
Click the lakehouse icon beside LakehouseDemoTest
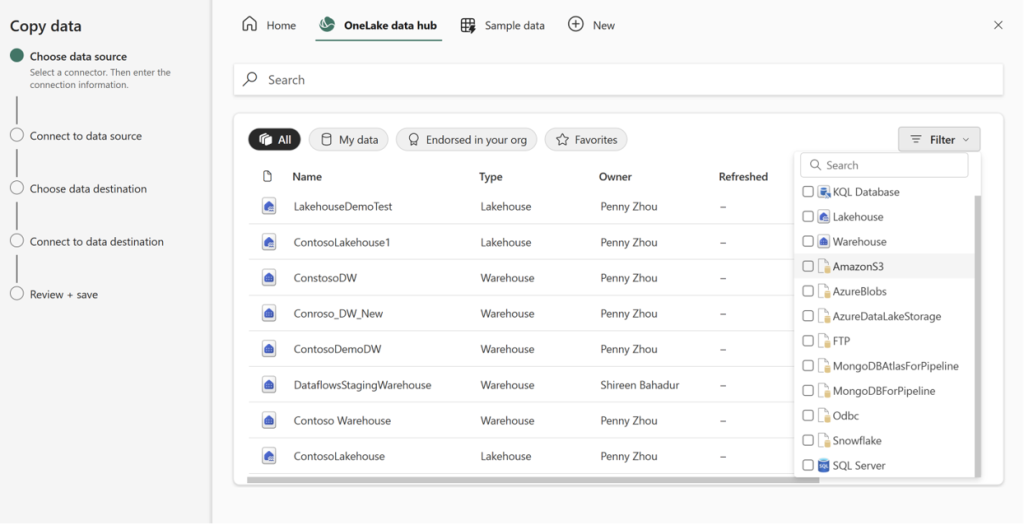(268, 206)
